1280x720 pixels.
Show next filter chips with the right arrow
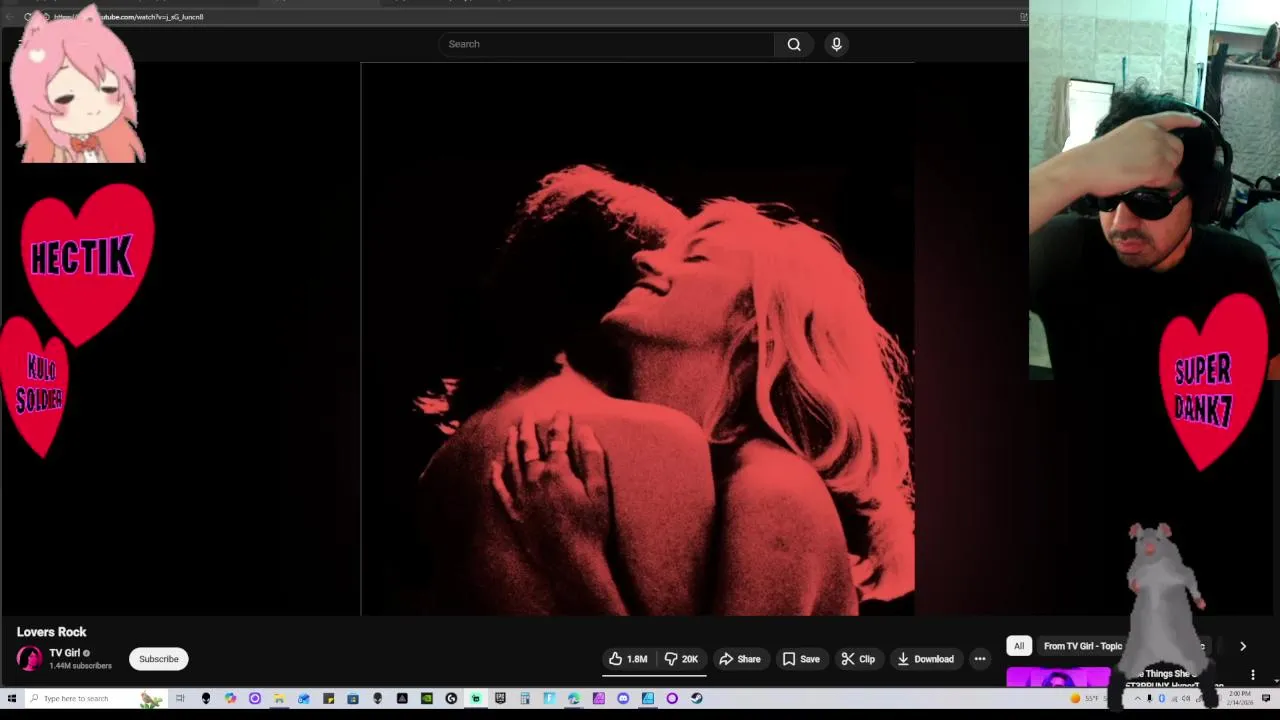point(1243,646)
